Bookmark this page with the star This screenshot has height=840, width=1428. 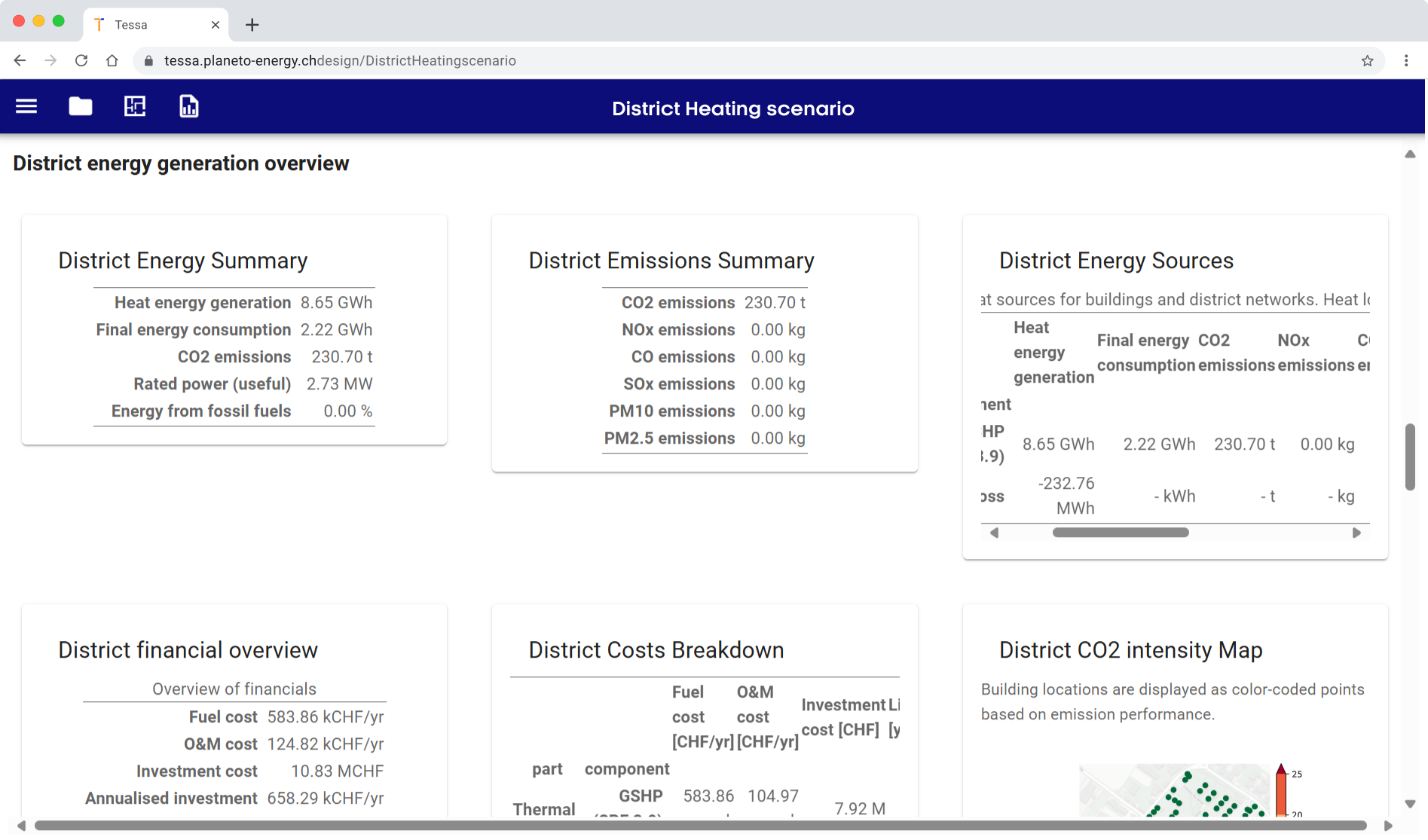tap(1367, 61)
